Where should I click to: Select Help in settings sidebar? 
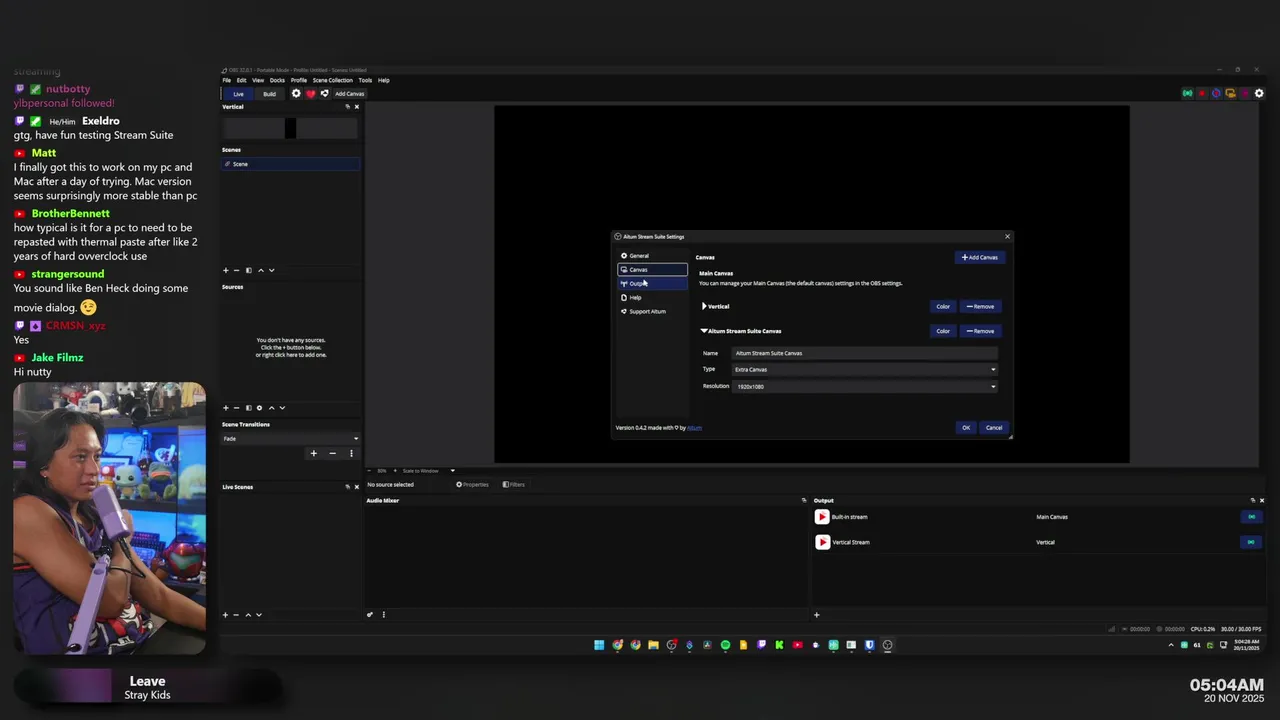click(652, 298)
